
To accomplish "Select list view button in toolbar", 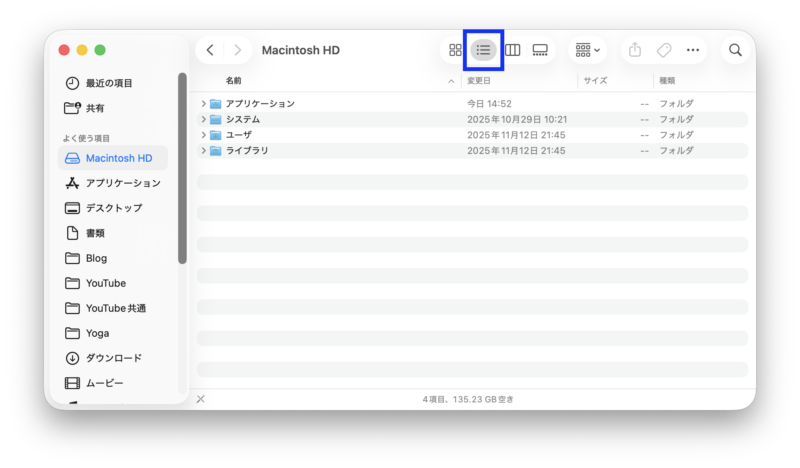I will click(484, 50).
